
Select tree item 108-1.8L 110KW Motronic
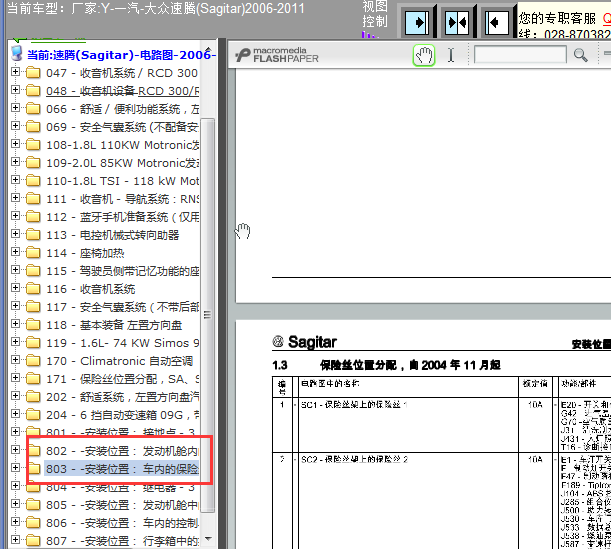pyautogui.click(x=122, y=145)
